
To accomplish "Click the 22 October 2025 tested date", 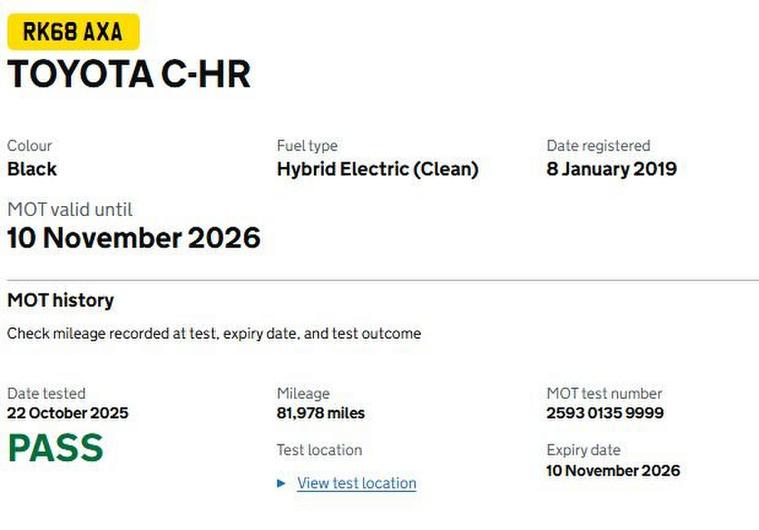I will pyautogui.click(x=68, y=413).
